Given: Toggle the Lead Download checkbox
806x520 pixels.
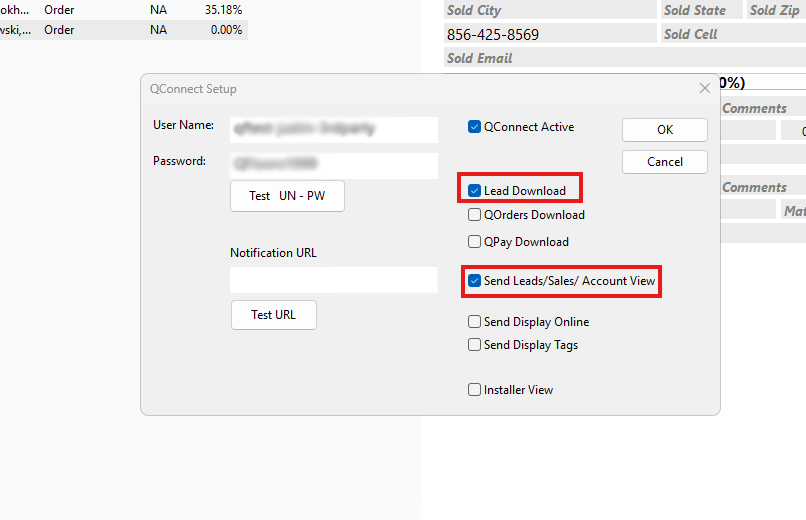Looking at the screenshot, I should pyautogui.click(x=474, y=191).
